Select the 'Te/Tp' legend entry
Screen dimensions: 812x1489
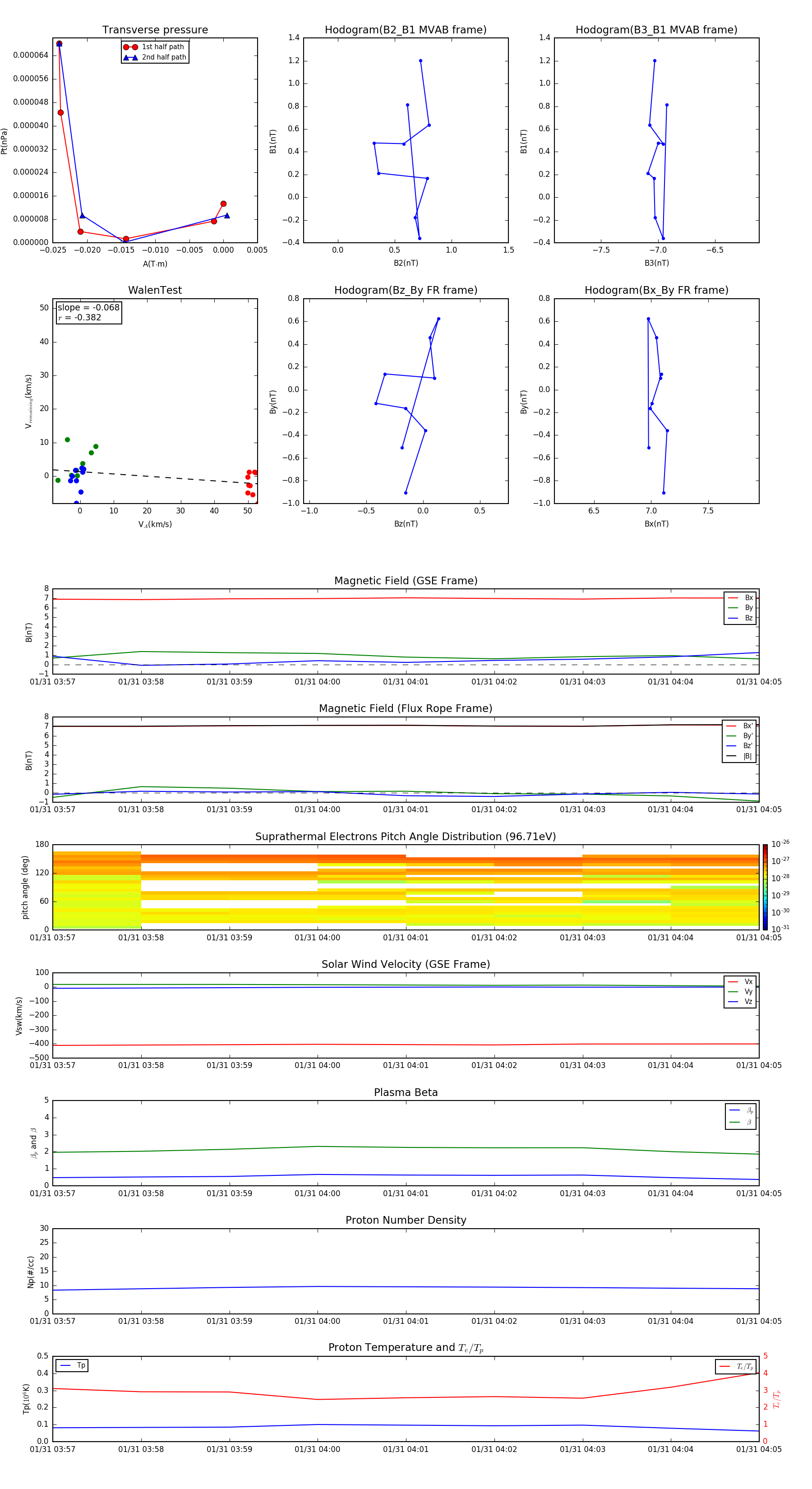tap(736, 1366)
